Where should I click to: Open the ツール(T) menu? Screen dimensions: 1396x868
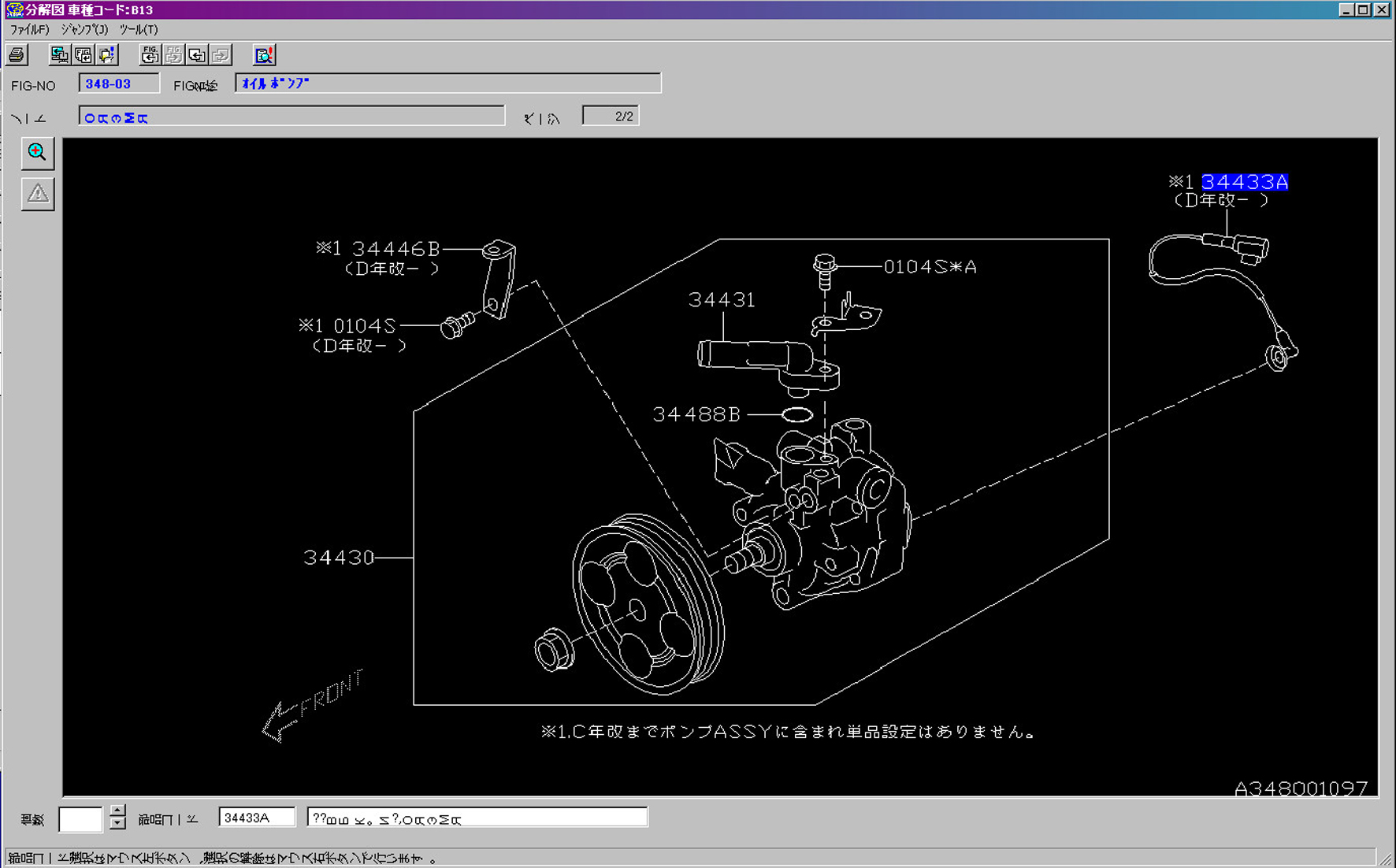(x=139, y=30)
